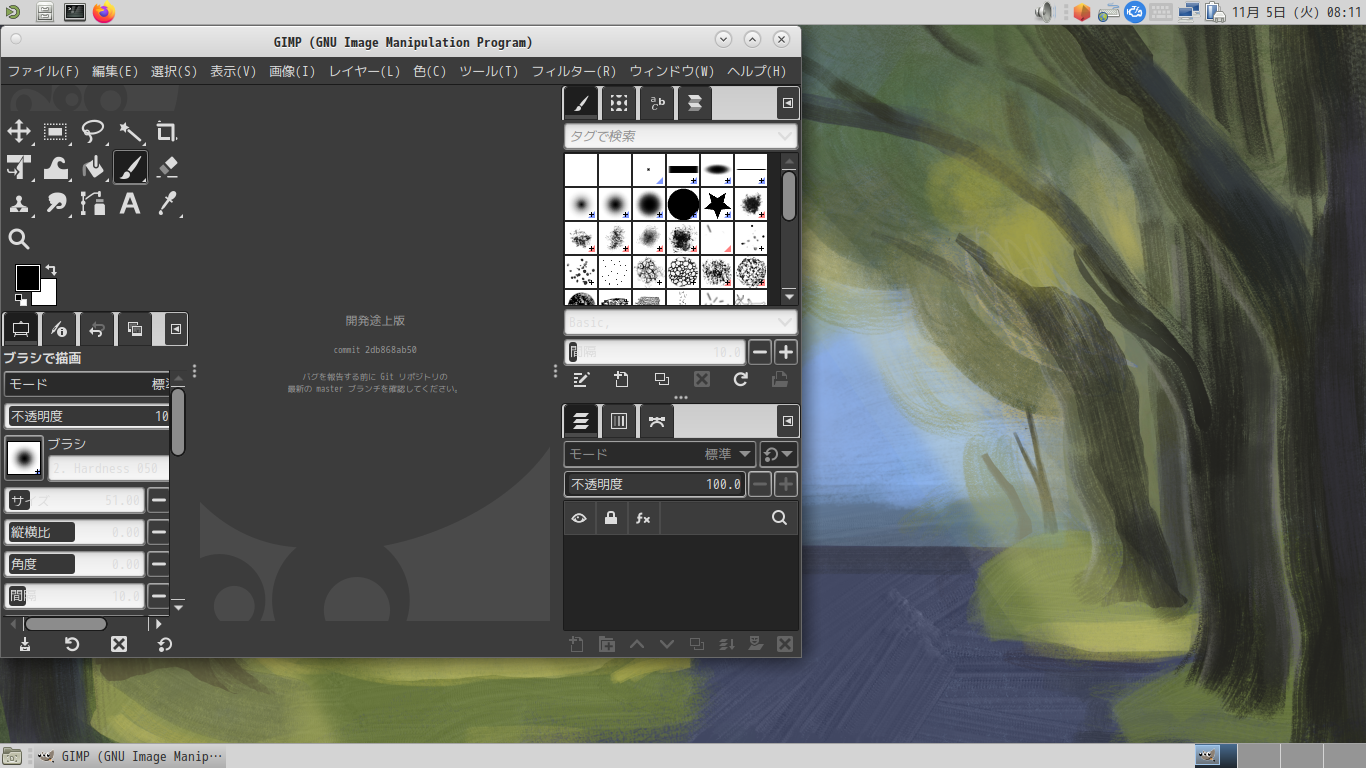The image size is (1366, 768).
Task: Switch to the Channels tab
Action: [619, 421]
